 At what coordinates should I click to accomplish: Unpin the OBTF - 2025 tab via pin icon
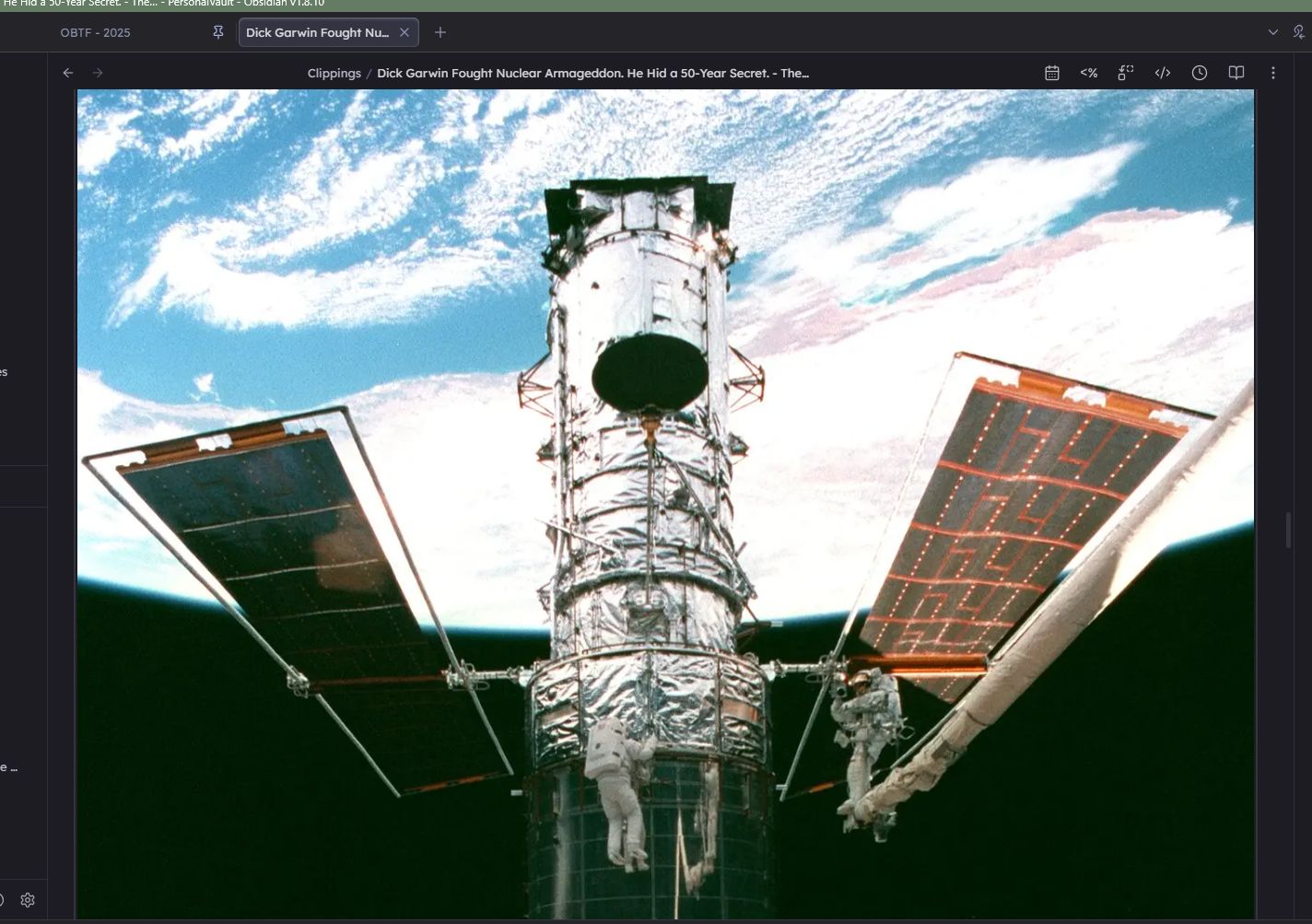tap(218, 32)
